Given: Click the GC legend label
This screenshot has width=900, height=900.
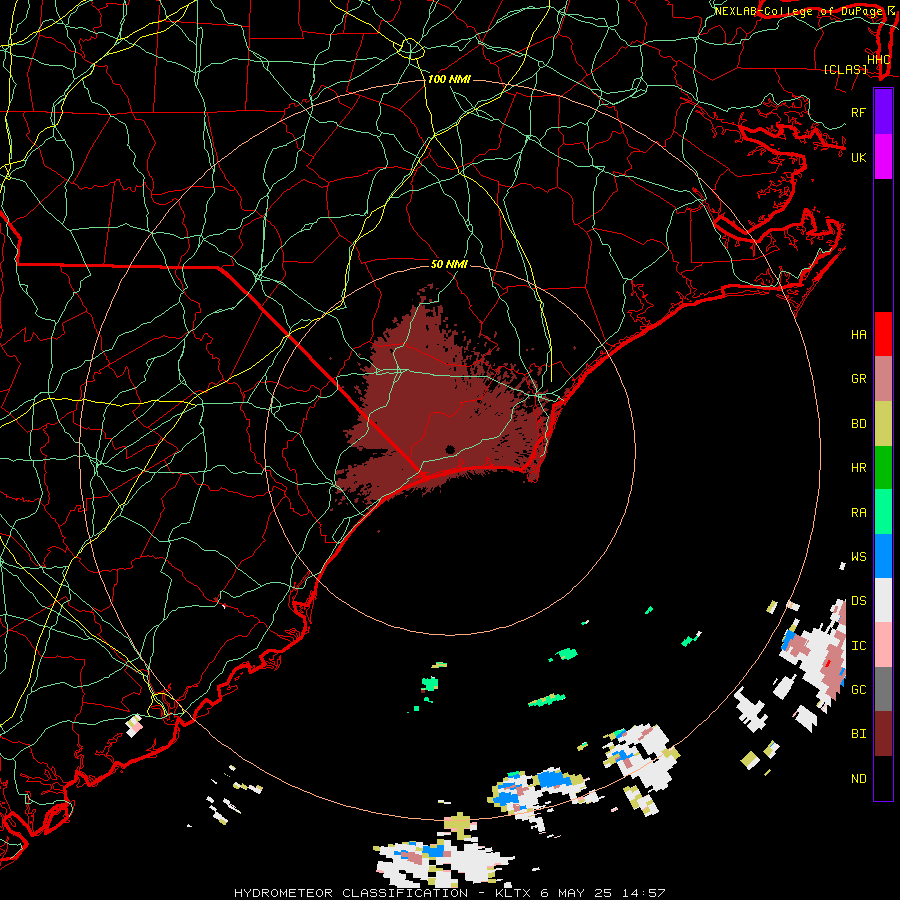Looking at the screenshot, I should click(x=858, y=690).
